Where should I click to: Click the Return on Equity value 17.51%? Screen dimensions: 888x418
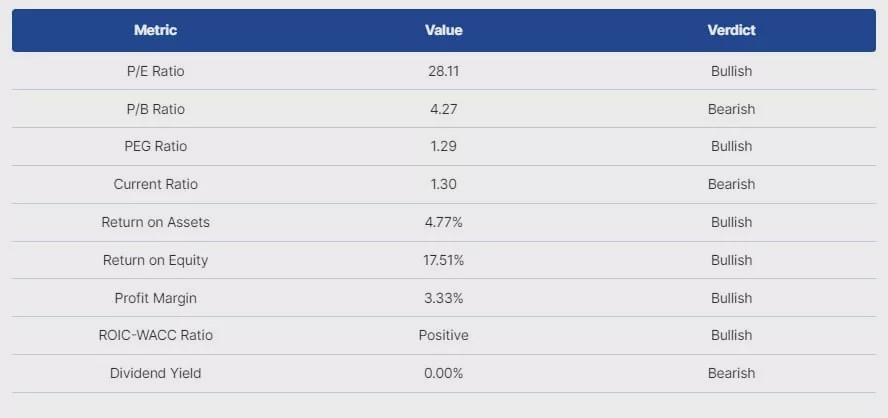443,260
